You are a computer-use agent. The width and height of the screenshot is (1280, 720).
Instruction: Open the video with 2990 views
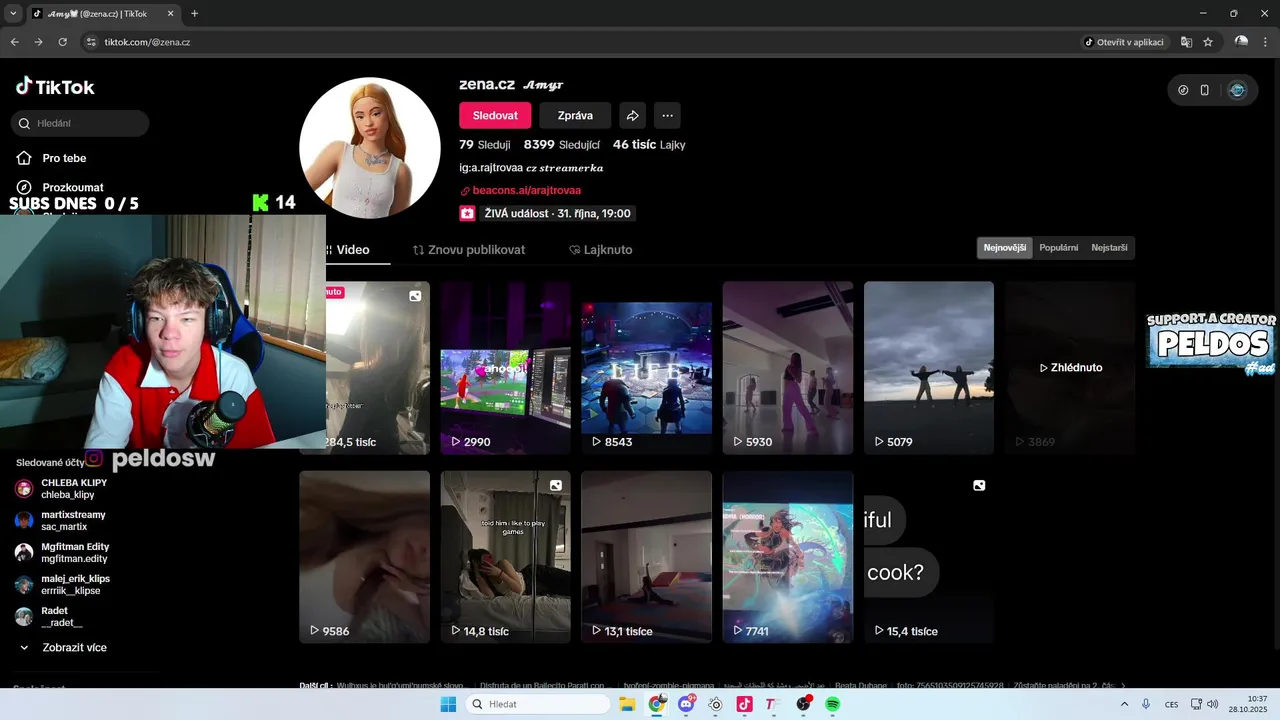click(x=505, y=368)
